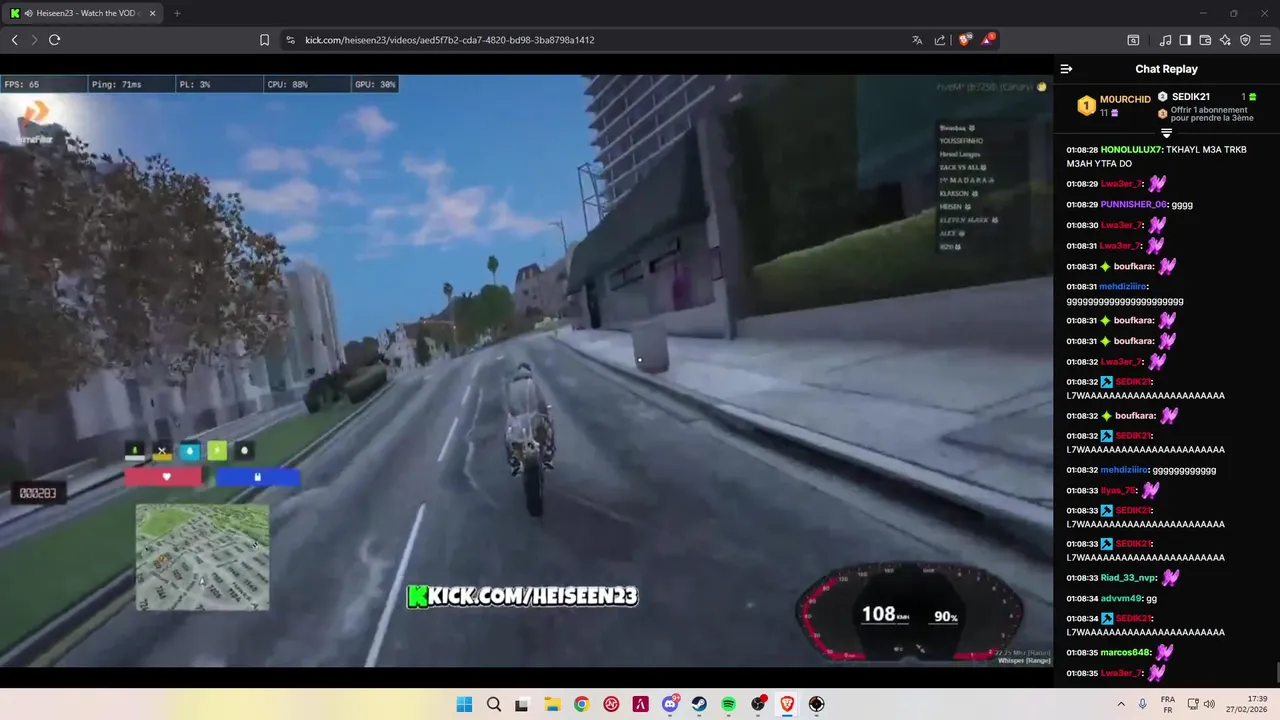The width and height of the screenshot is (1280, 720).
Task: Open volume control in system tray
Action: (1208, 704)
